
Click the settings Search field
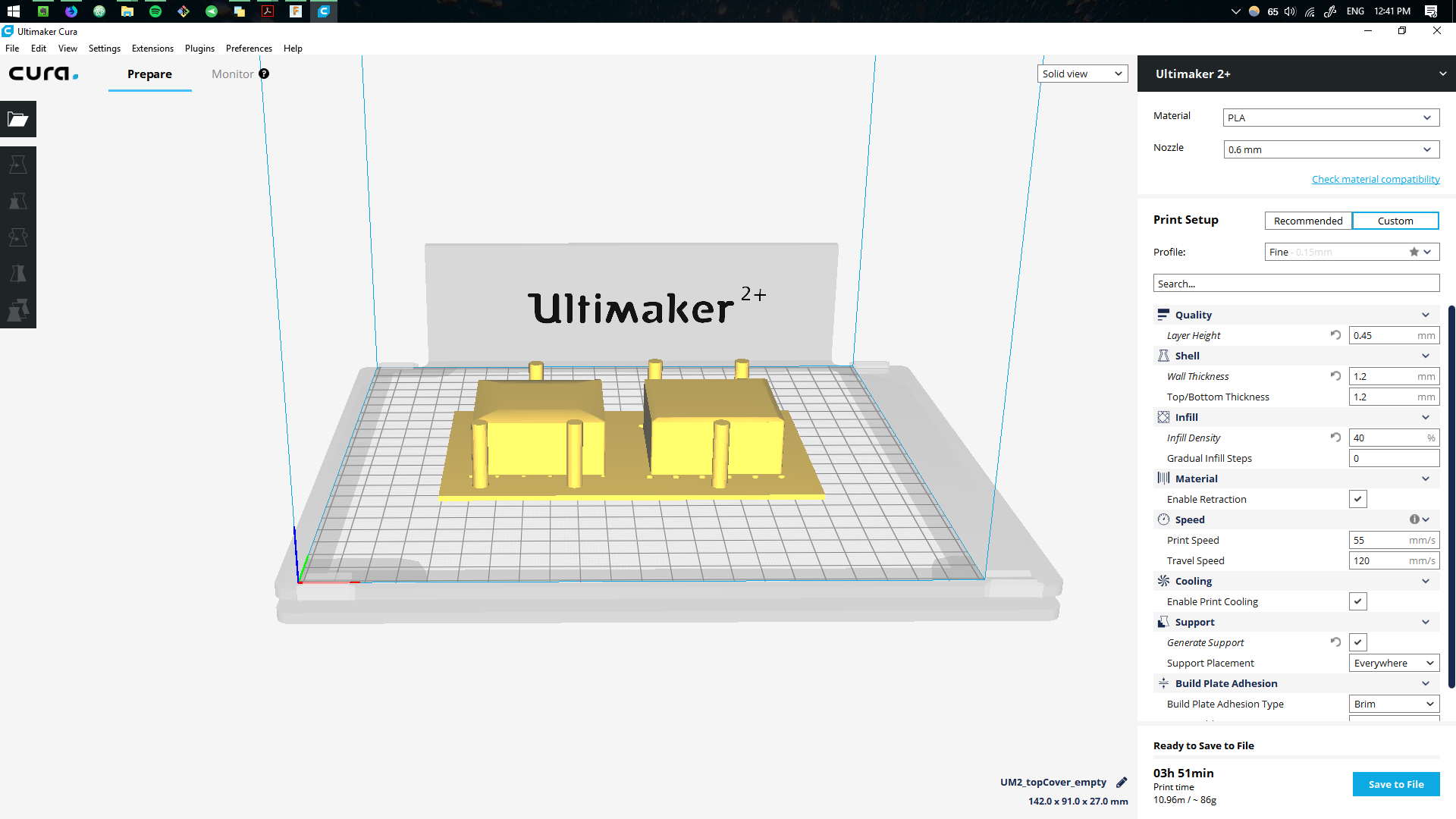[1296, 284]
